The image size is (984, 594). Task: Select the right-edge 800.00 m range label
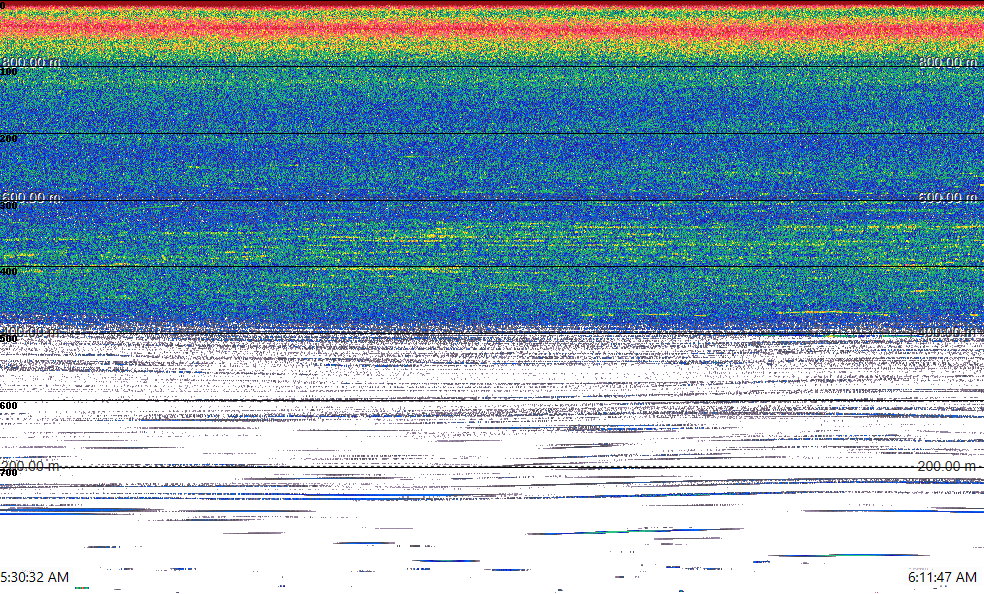pos(948,61)
